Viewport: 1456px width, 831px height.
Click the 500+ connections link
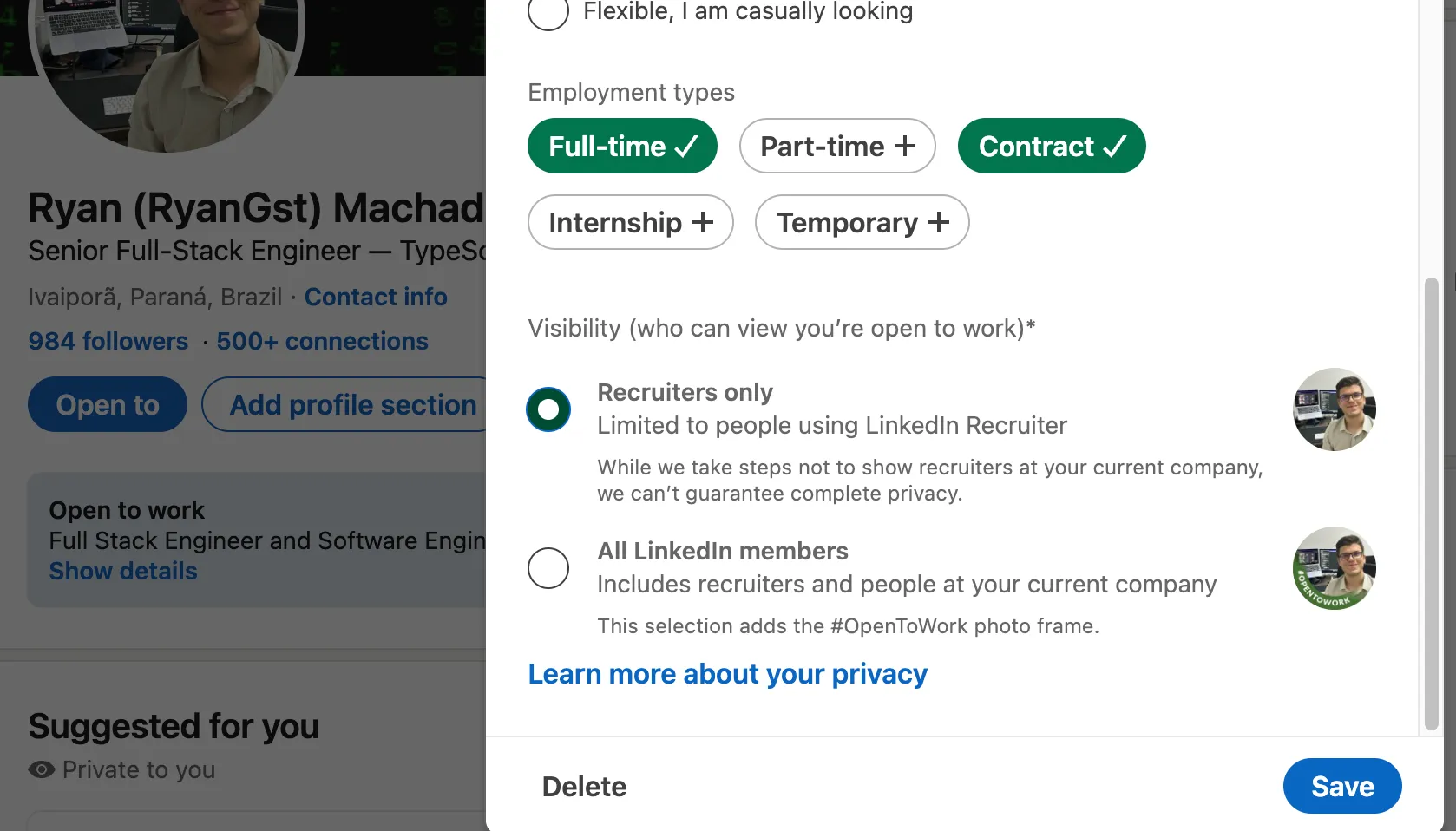(x=322, y=341)
